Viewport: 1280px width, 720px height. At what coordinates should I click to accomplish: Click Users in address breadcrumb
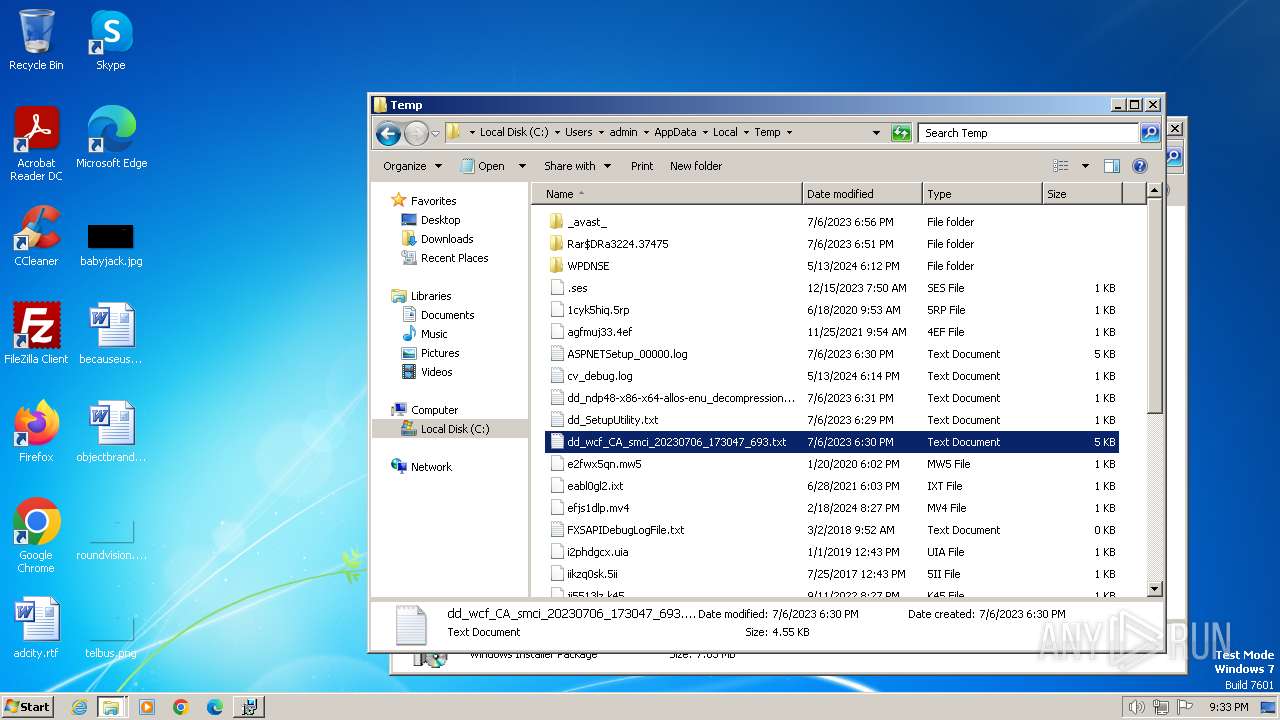click(578, 132)
